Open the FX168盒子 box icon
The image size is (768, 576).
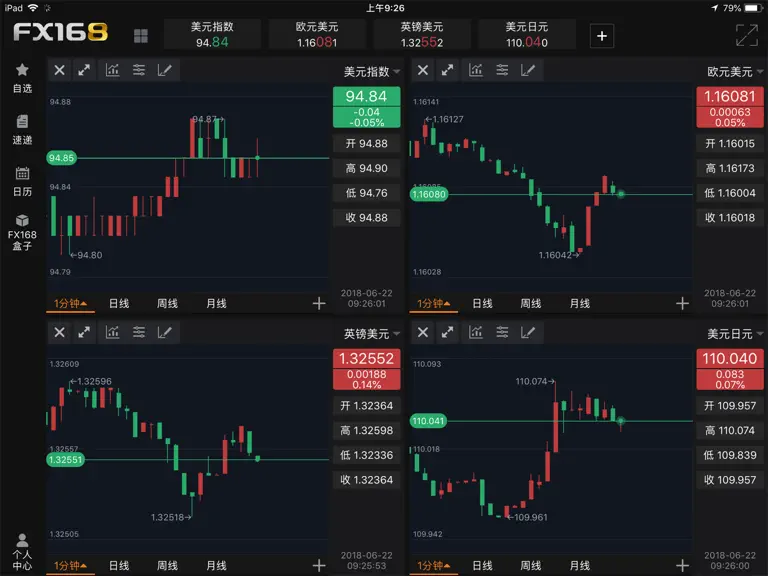click(x=22, y=232)
